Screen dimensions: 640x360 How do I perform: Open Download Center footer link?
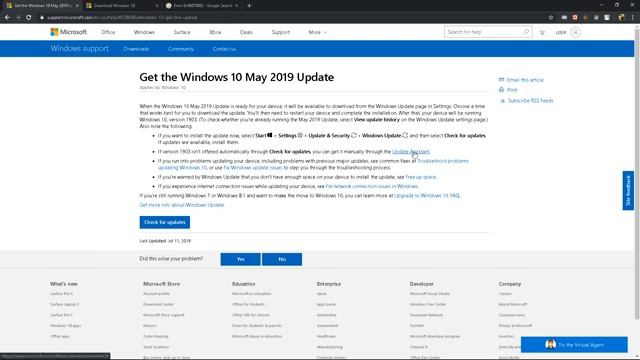(158, 304)
